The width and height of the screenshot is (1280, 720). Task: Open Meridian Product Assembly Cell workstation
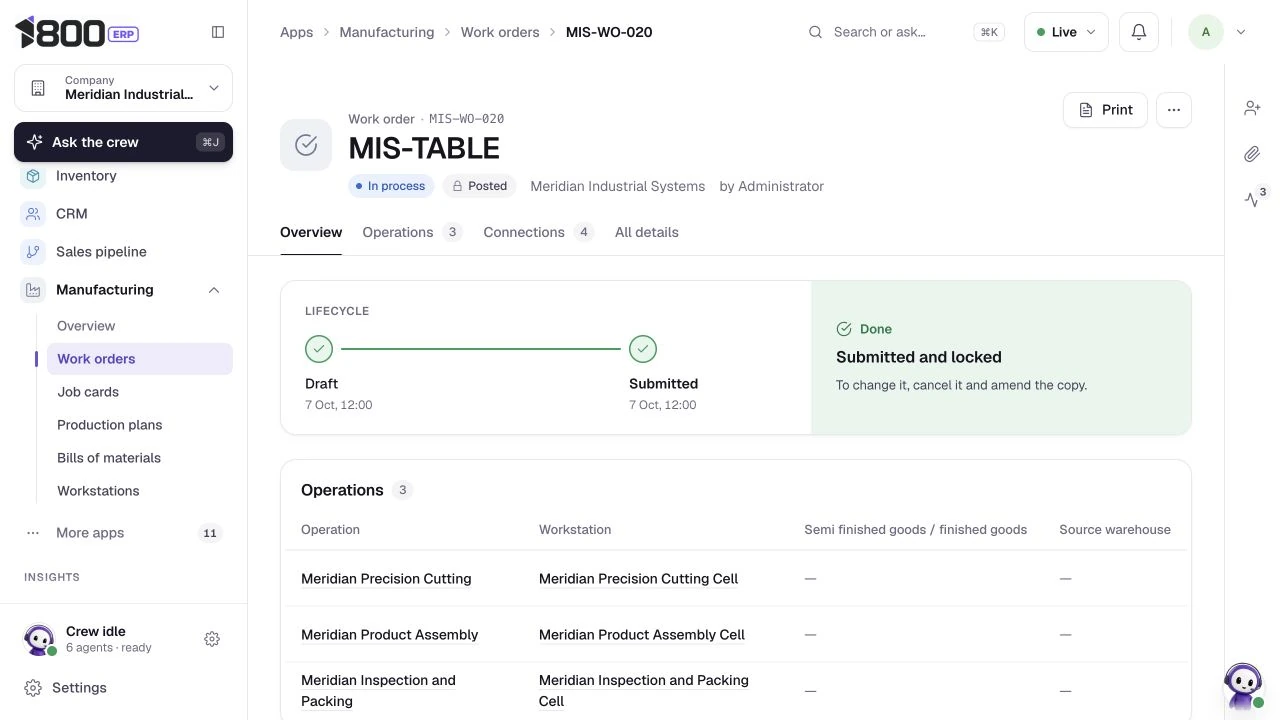(x=642, y=635)
